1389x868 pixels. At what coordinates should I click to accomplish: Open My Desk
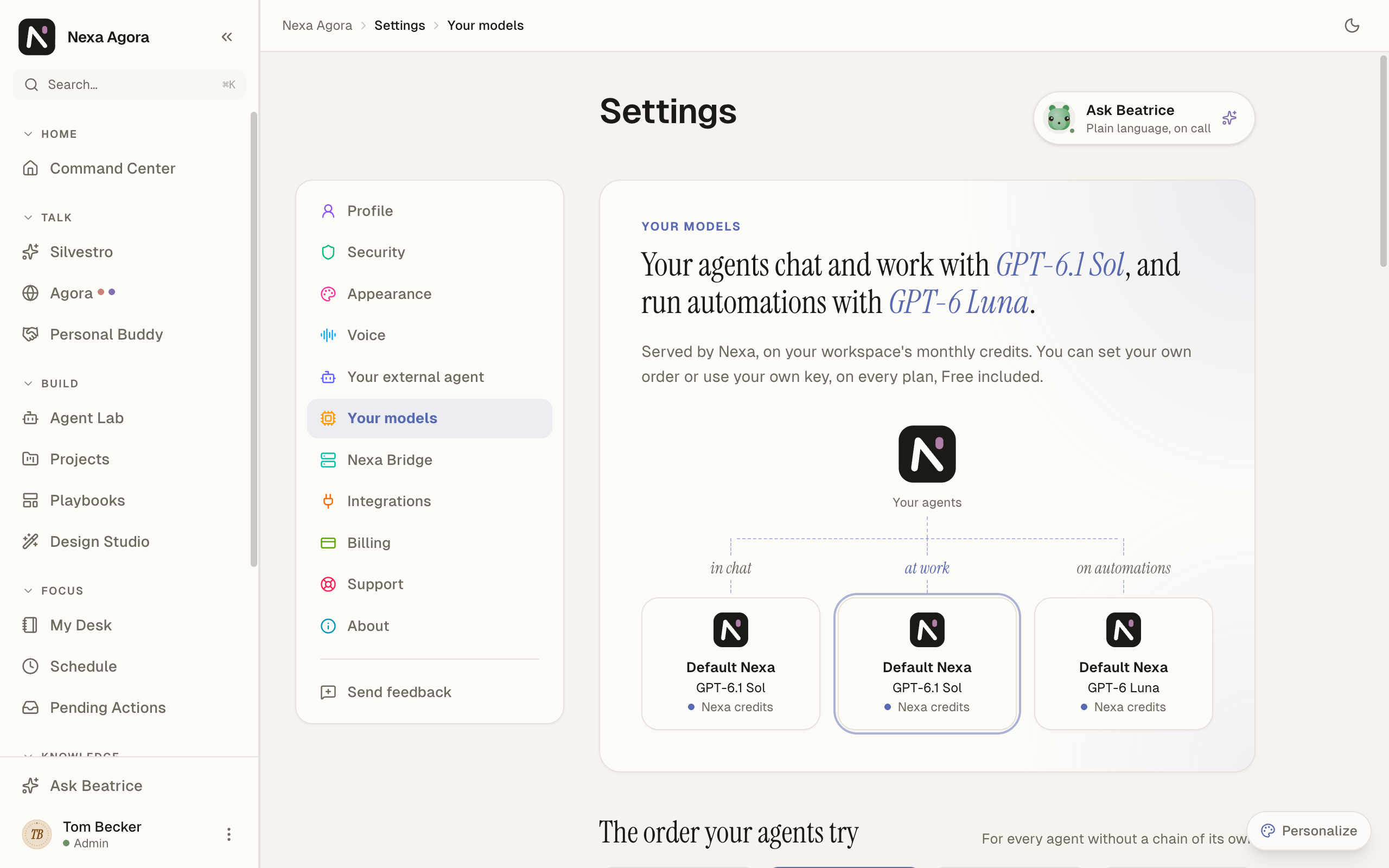130,625
